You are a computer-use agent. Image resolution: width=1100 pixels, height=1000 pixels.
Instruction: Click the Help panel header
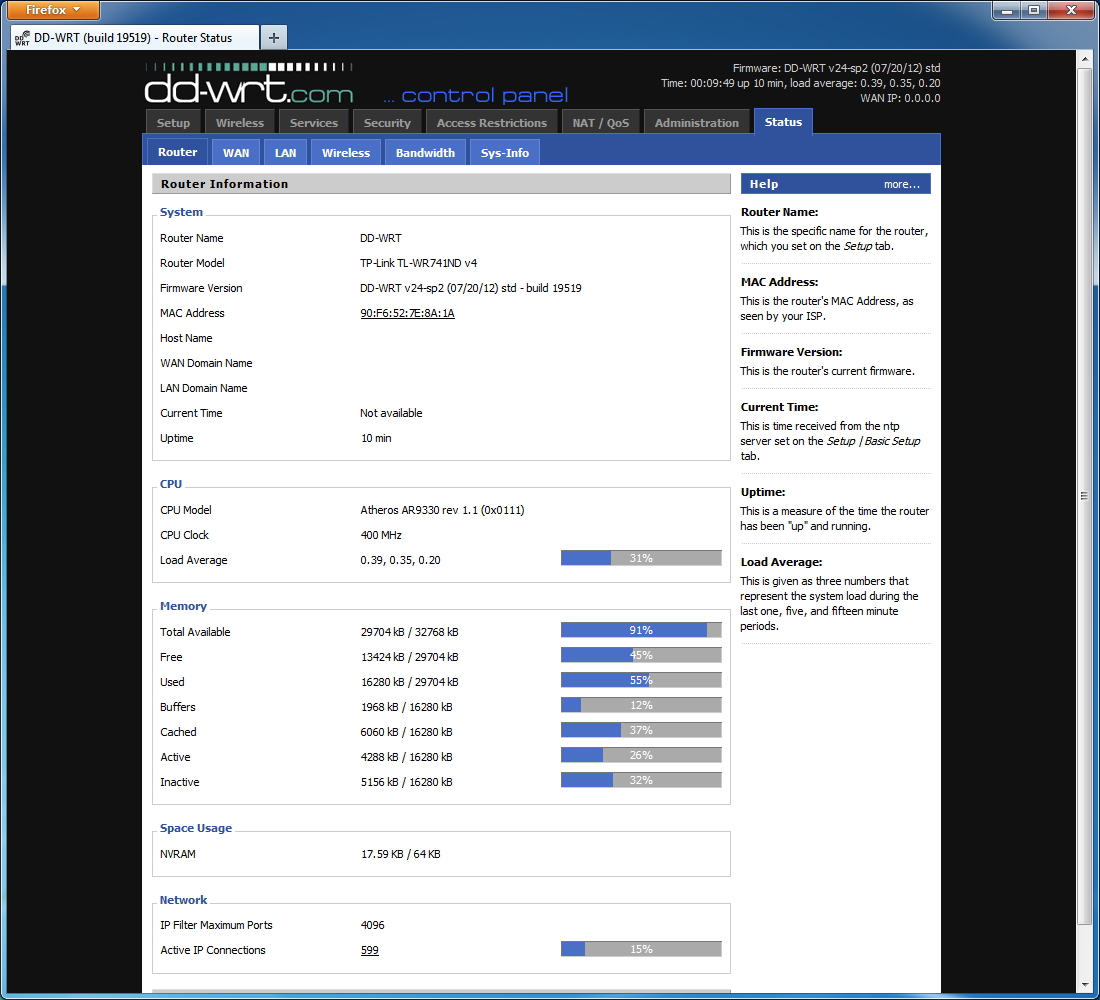point(836,184)
